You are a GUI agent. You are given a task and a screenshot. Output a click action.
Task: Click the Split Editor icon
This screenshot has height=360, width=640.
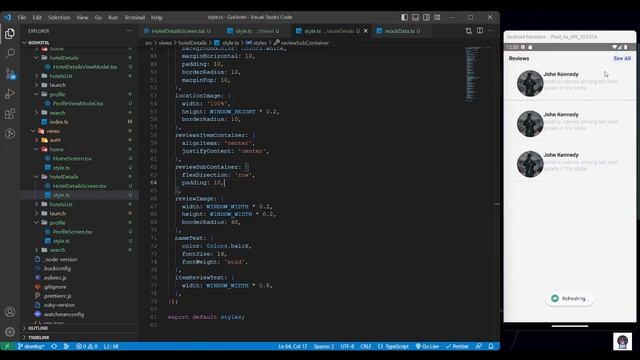(x=480, y=31)
